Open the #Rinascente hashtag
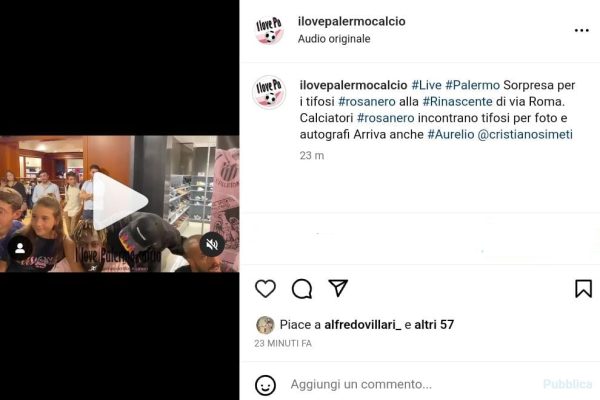Viewport: 600px width, 400px height. [457, 101]
